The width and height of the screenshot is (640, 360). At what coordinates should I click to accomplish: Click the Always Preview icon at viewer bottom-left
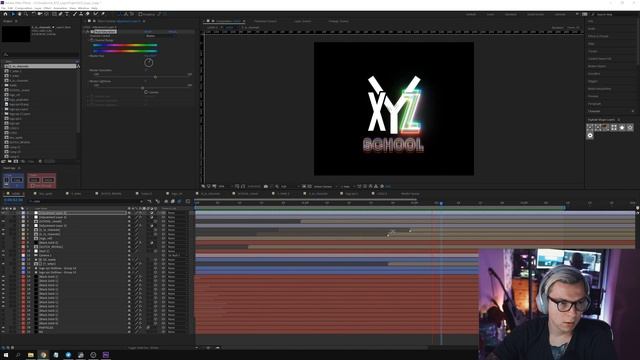tap(203, 187)
